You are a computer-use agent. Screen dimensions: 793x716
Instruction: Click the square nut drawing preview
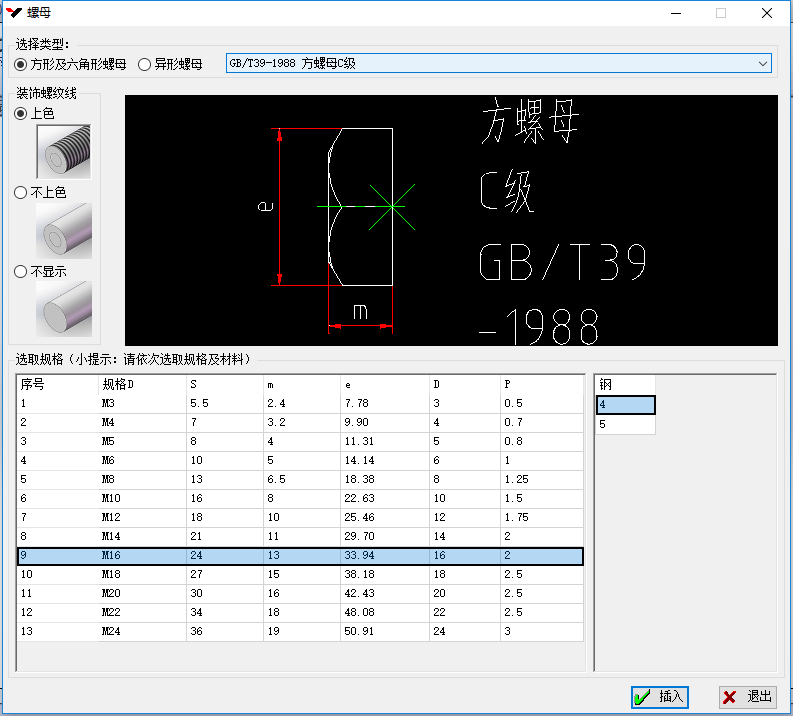(x=450, y=220)
